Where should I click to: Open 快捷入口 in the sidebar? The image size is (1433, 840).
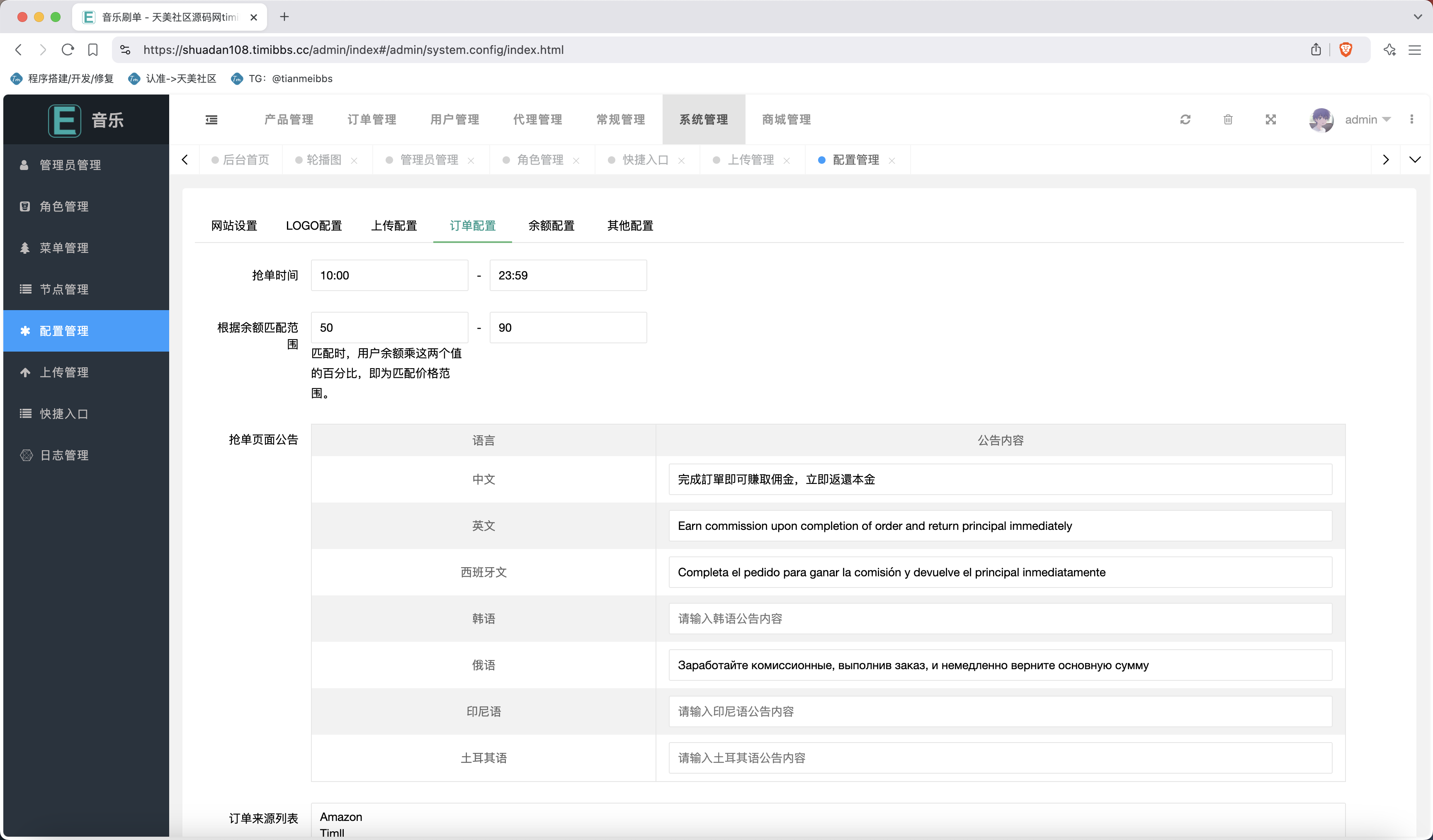(x=86, y=414)
